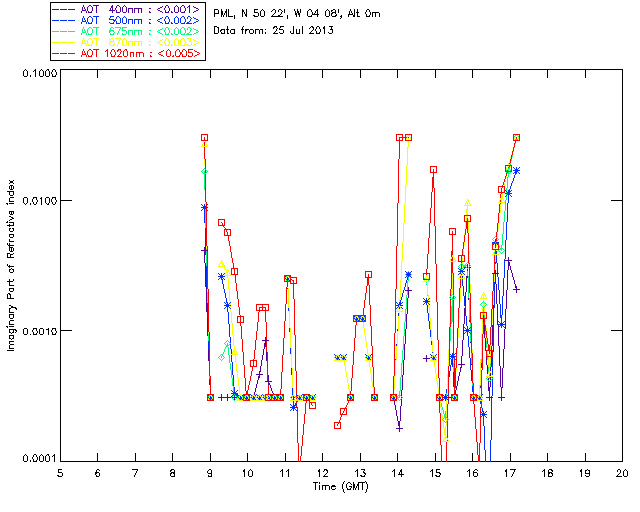Click the AOT 675nm legend entry
This screenshot has width=640, height=512.
click(140, 31)
